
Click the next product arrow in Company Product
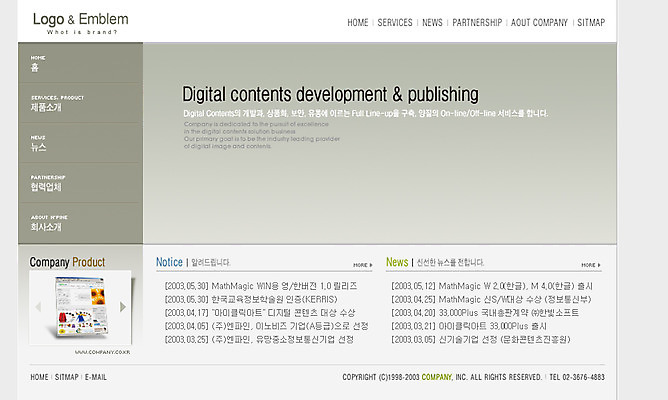123,307
